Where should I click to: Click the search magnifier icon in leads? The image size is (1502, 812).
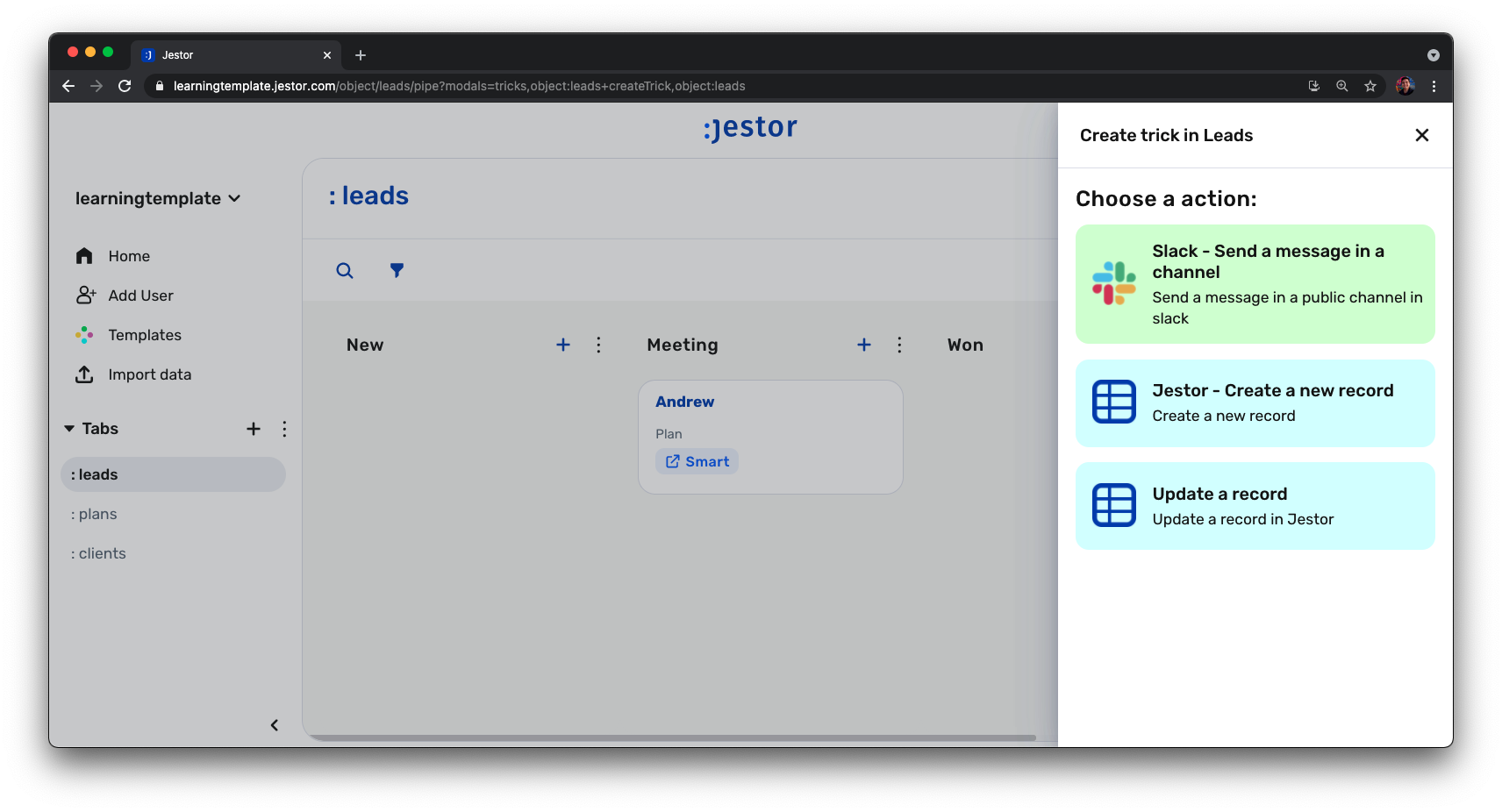click(x=345, y=271)
